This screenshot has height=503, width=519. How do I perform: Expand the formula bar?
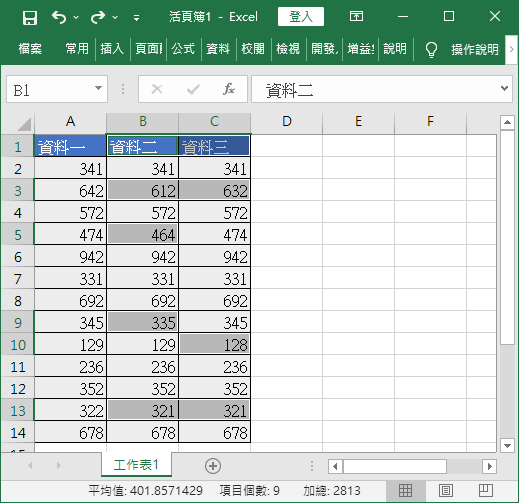pos(504,88)
